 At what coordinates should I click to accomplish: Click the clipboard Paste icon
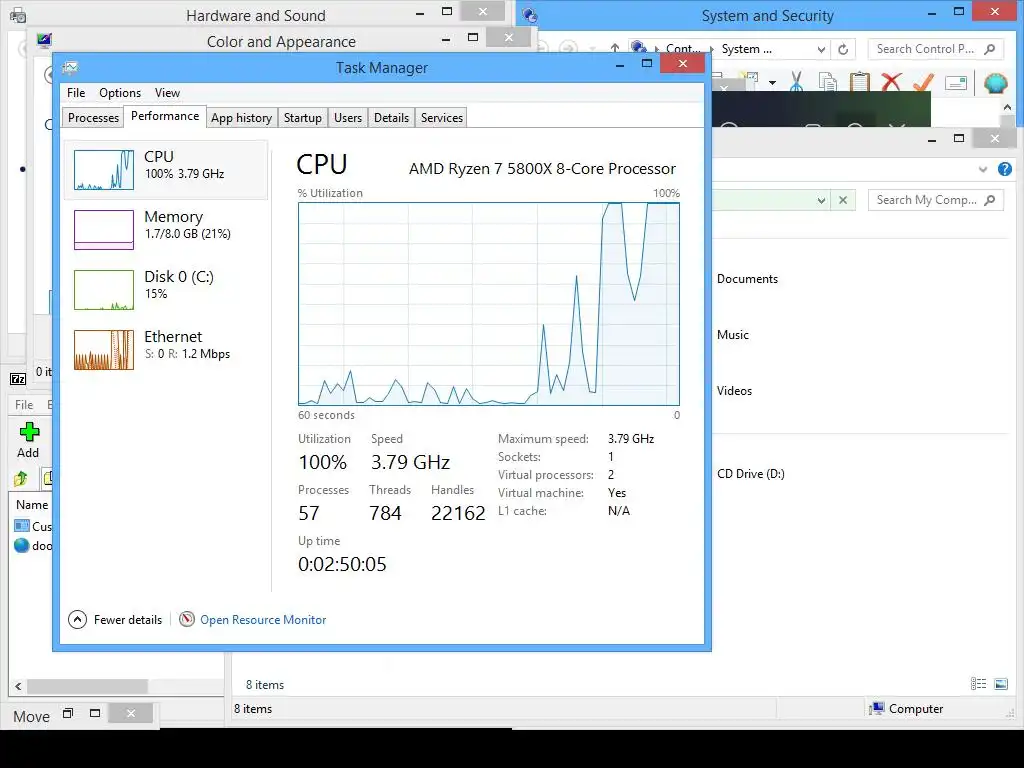(x=859, y=82)
